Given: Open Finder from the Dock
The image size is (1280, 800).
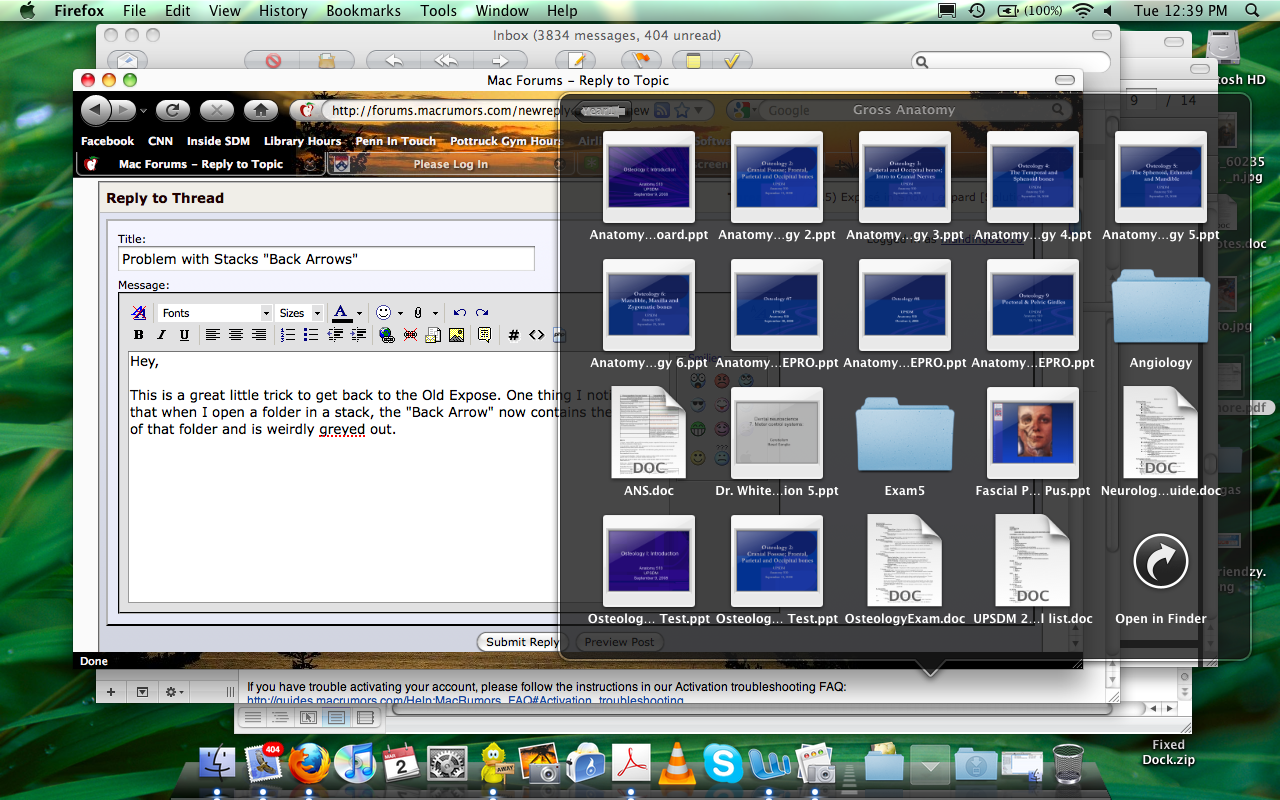Looking at the screenshot, I should (217, 764).
